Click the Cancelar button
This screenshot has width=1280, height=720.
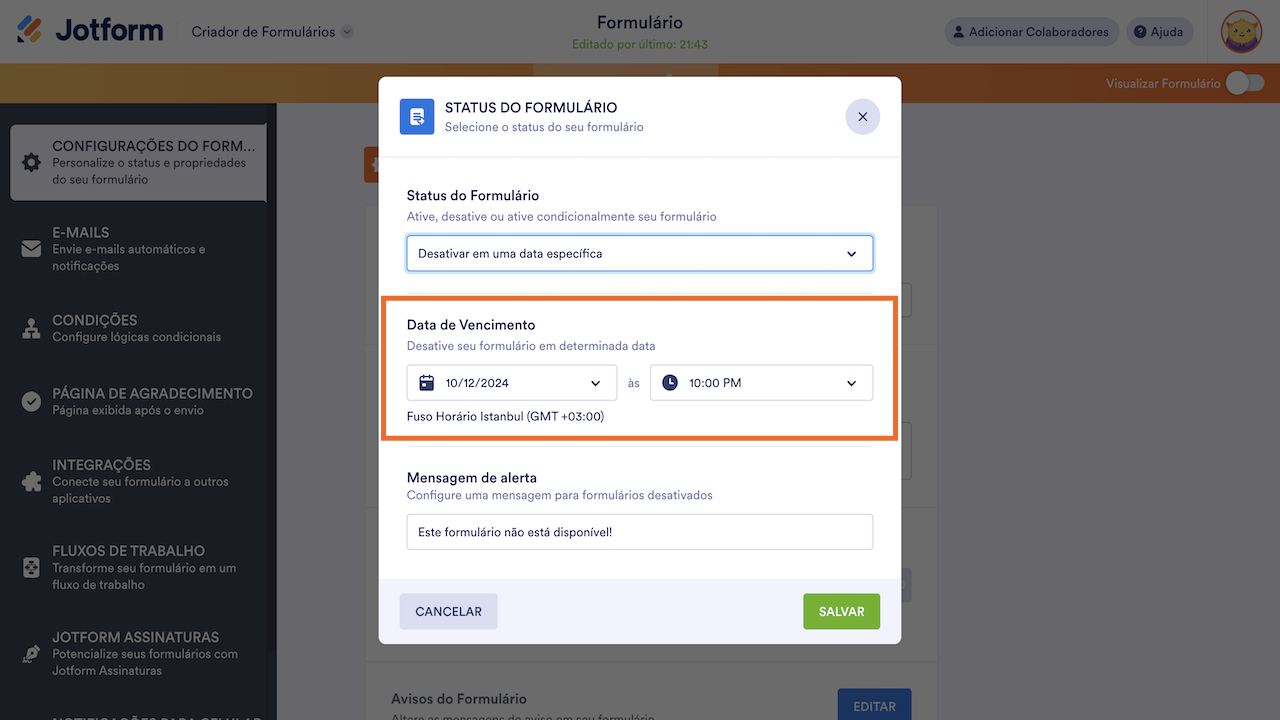pyautogui.click(x=448, y=612)
